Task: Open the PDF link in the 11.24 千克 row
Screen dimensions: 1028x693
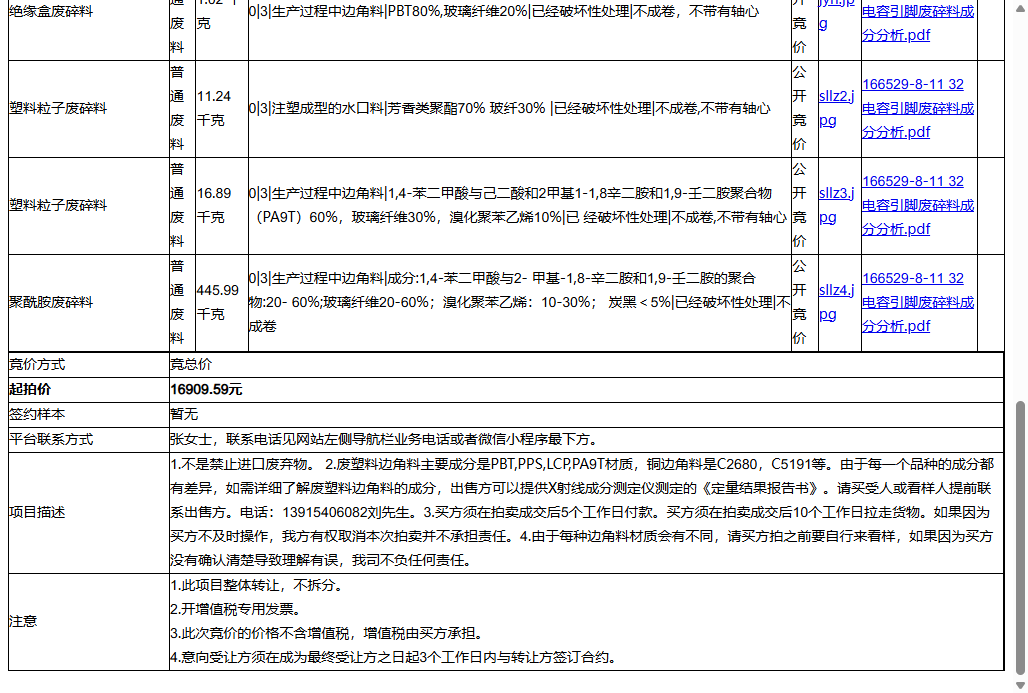Action: pyautogui.click(x=918, y=108)
